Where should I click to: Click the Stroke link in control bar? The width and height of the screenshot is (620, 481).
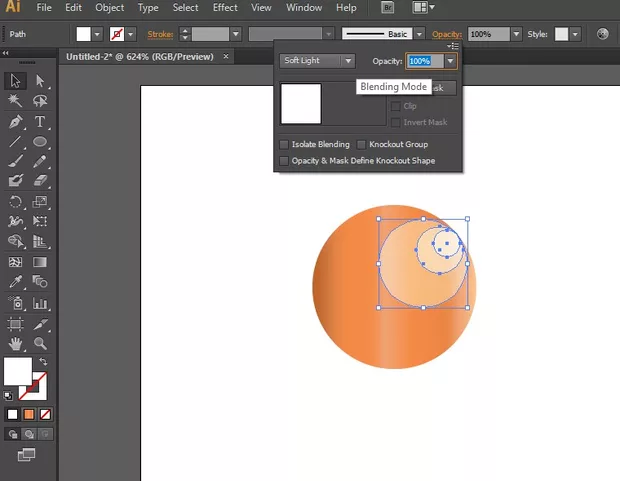point(162,33)
